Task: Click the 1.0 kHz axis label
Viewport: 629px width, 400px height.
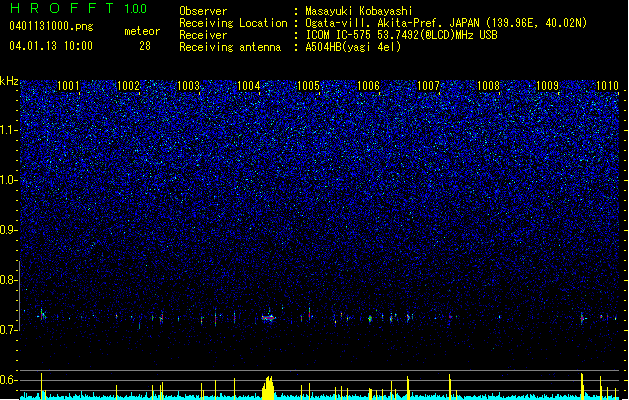Action: pyautogui.click(x=9, y=180)
